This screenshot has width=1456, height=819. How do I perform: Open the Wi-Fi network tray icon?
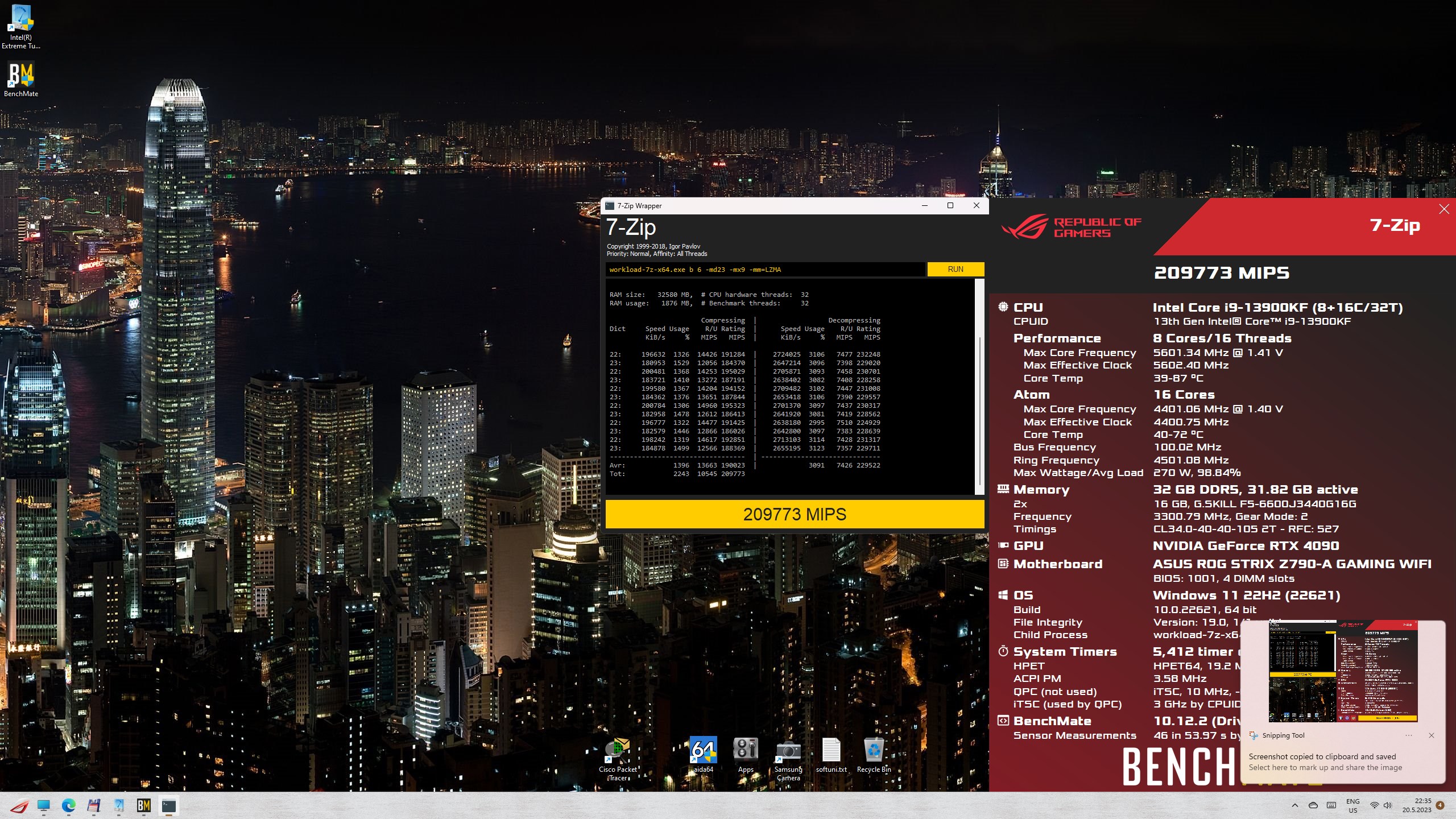[1374, 805]
